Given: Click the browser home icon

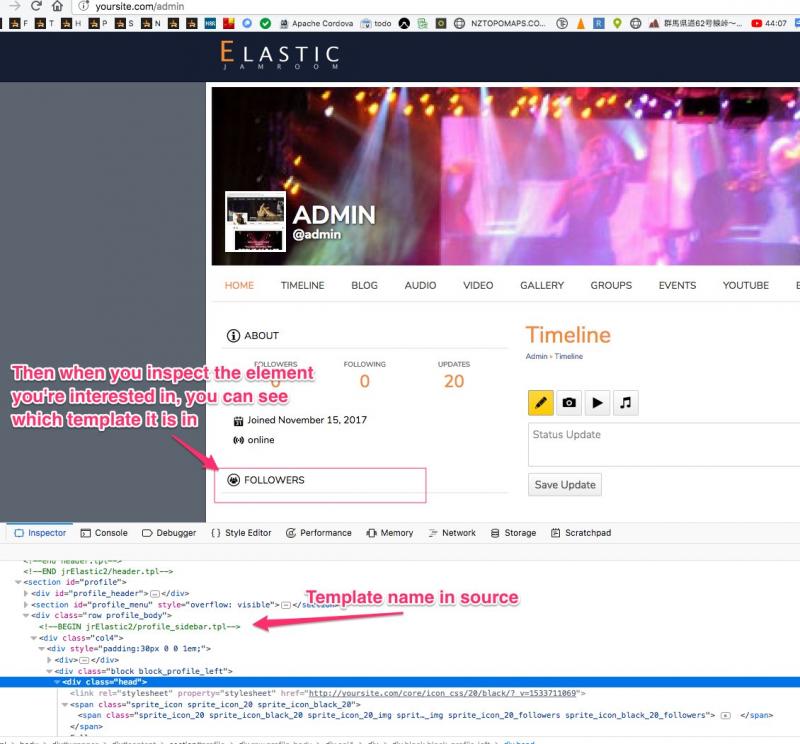Looking at the screenshot, I should tap(59, 6).
